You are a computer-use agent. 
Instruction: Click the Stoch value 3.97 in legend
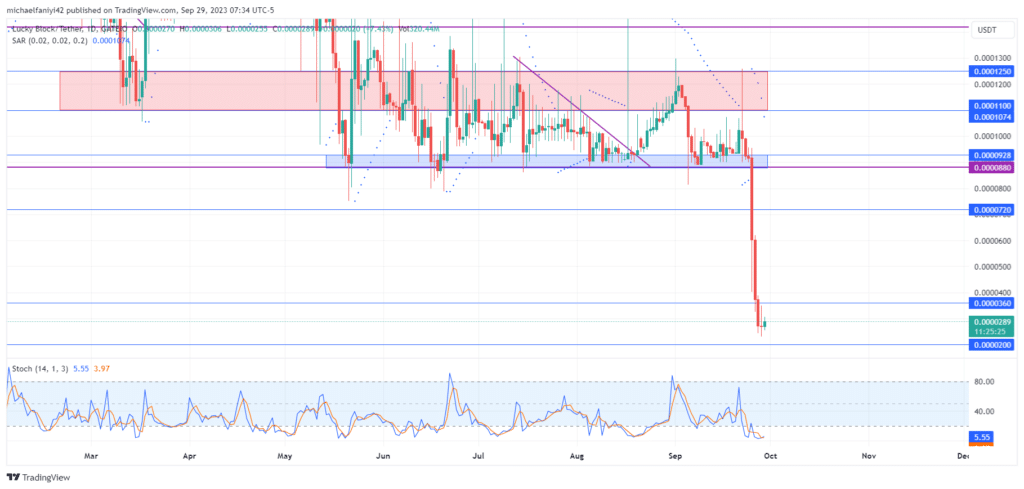coord(103,369)
